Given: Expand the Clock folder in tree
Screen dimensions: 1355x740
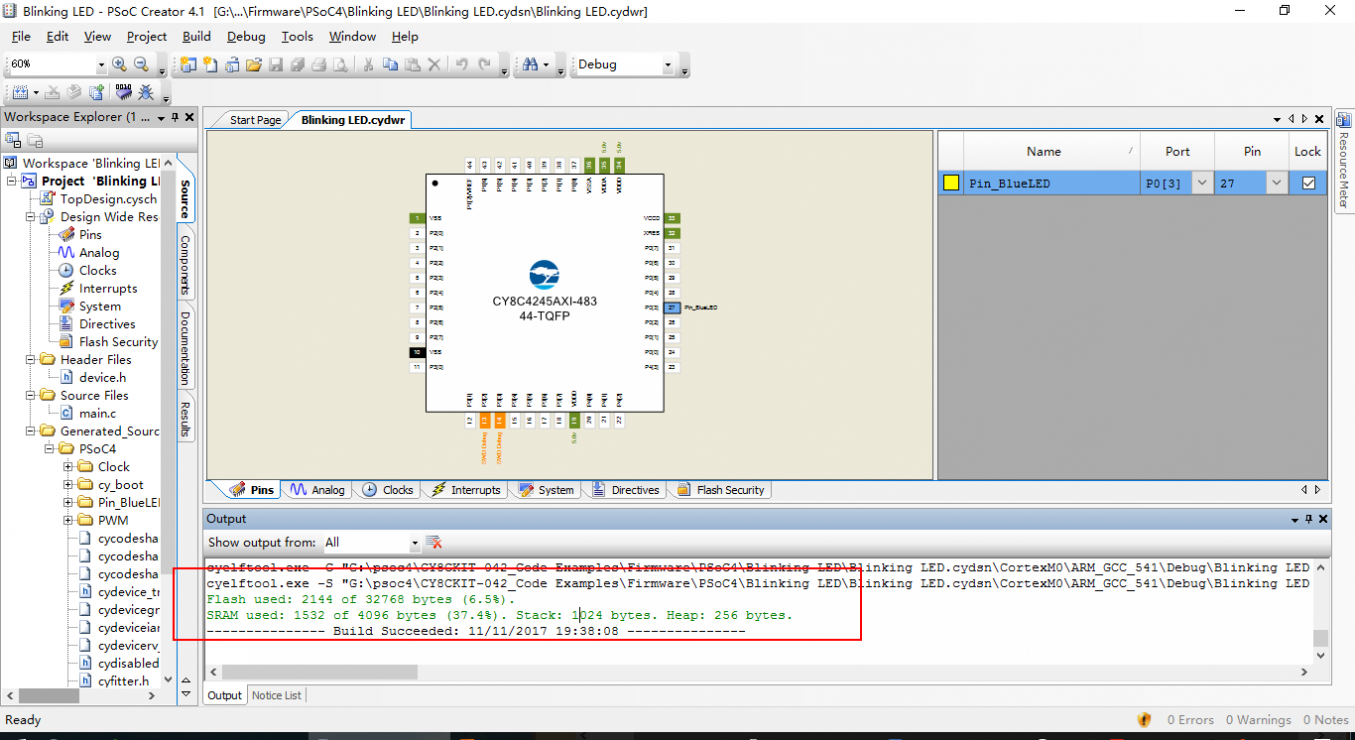Looking at the screenshot, I should pos(69,467).
